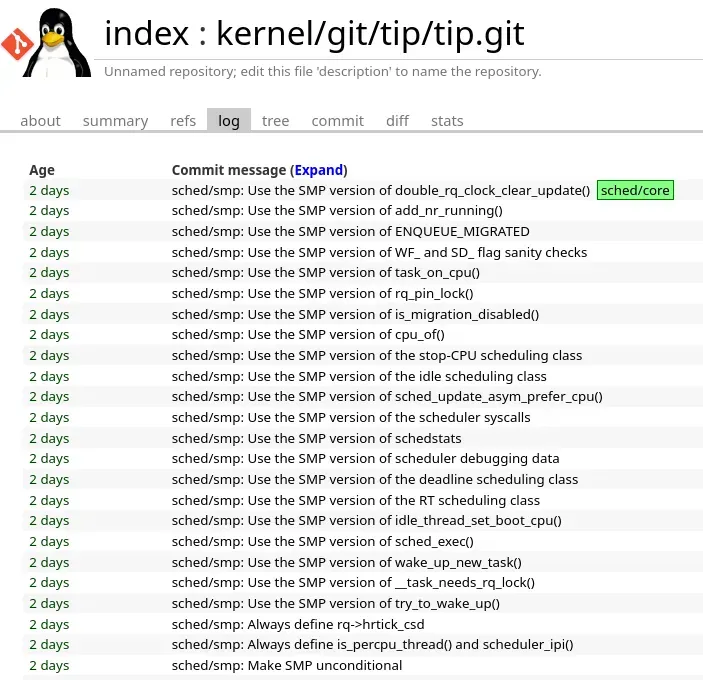Select the log tab

point(229,121)
